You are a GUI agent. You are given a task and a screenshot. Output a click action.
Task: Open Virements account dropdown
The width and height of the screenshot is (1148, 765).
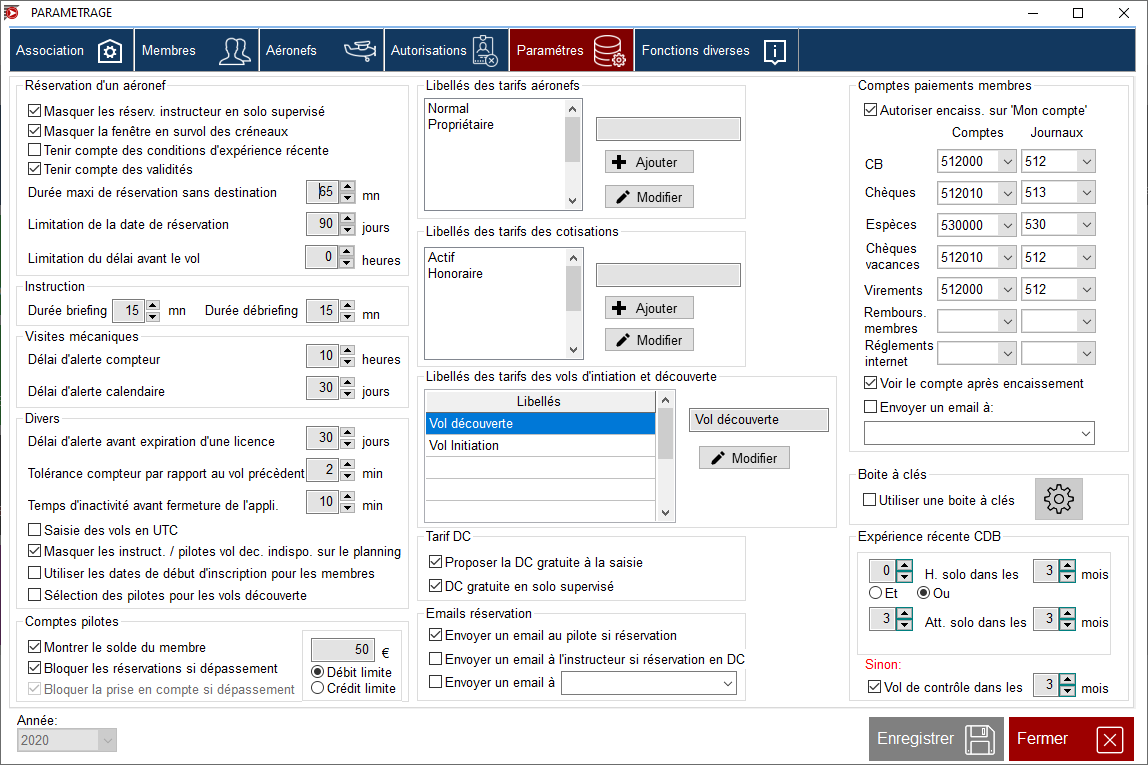tap(1007, 289)
